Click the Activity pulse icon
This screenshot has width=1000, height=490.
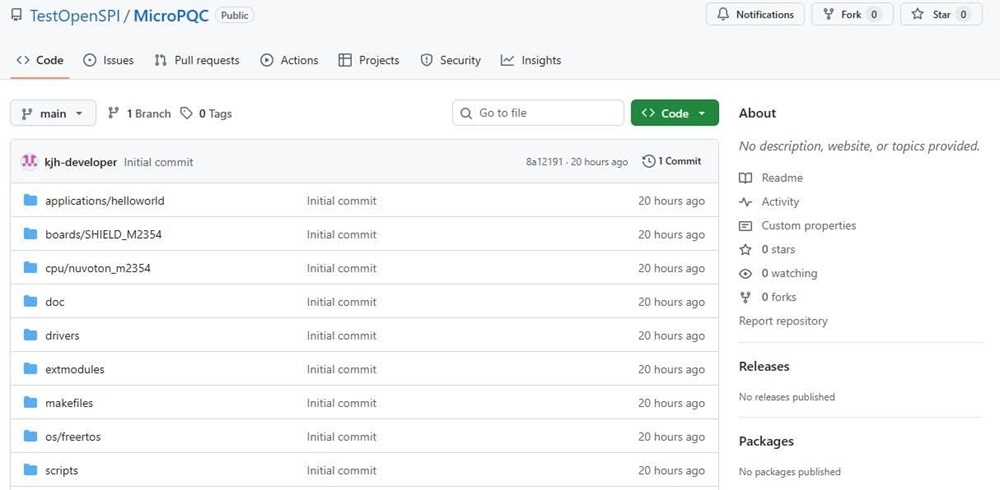(x=745, y=202)
